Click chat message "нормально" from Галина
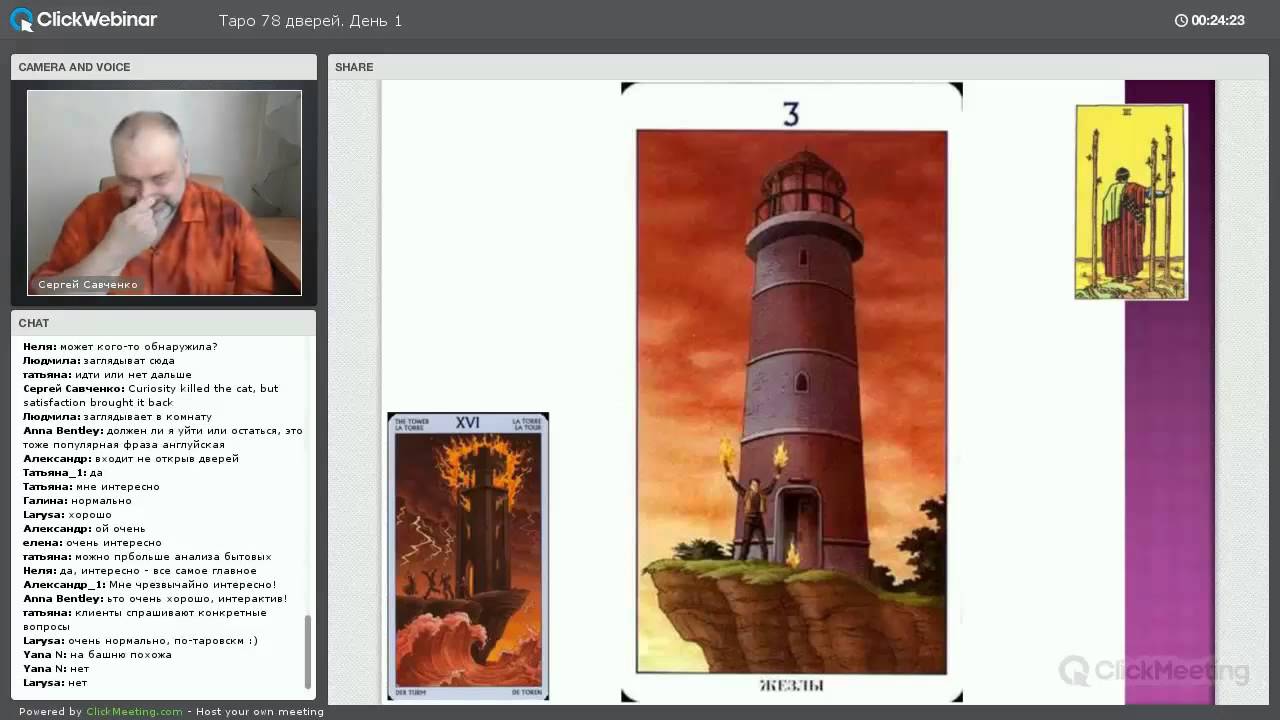The image size is (1280, 720). [101, 501]
